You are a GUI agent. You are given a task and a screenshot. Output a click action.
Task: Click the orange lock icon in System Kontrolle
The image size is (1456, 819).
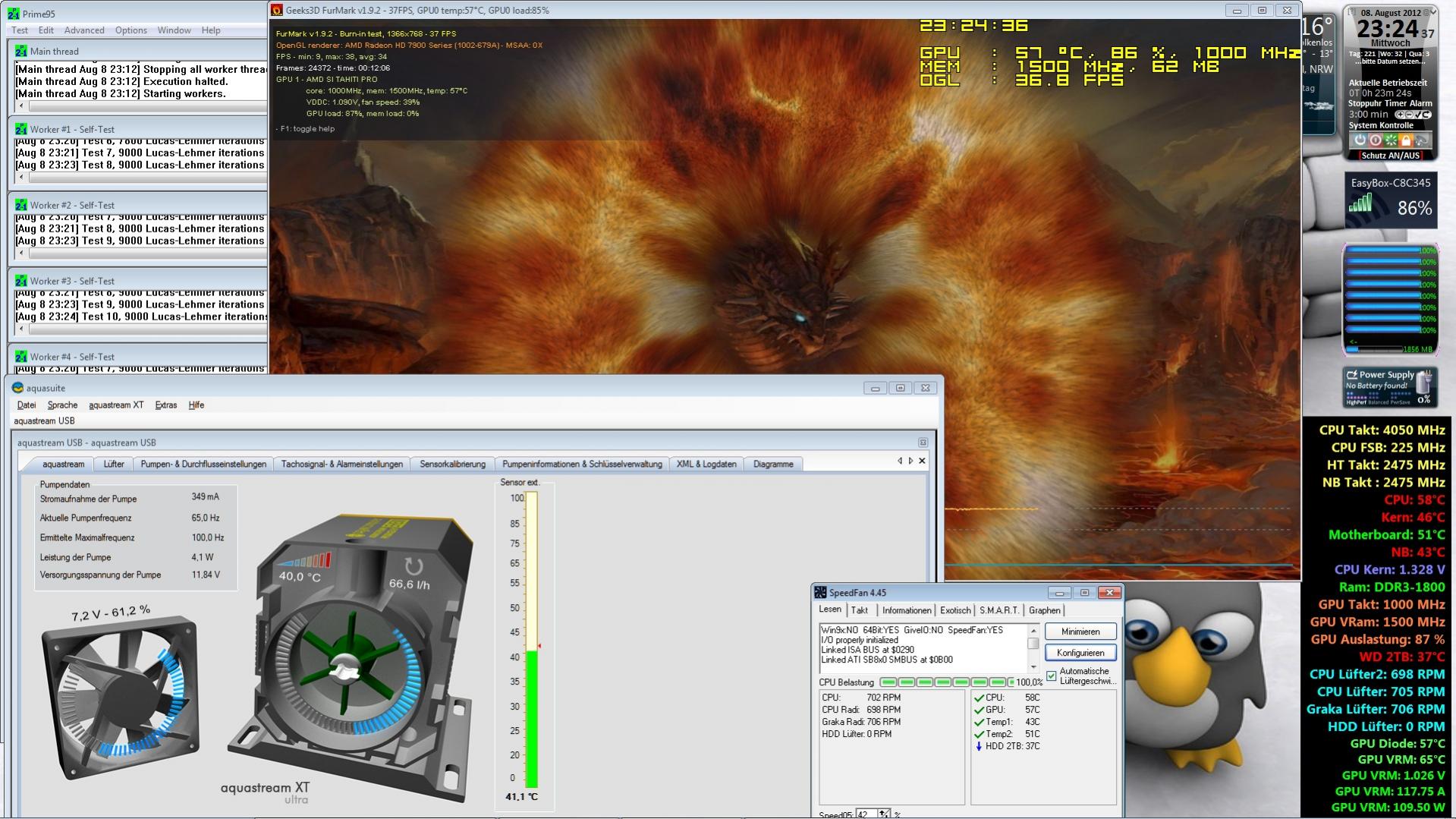1406,140
